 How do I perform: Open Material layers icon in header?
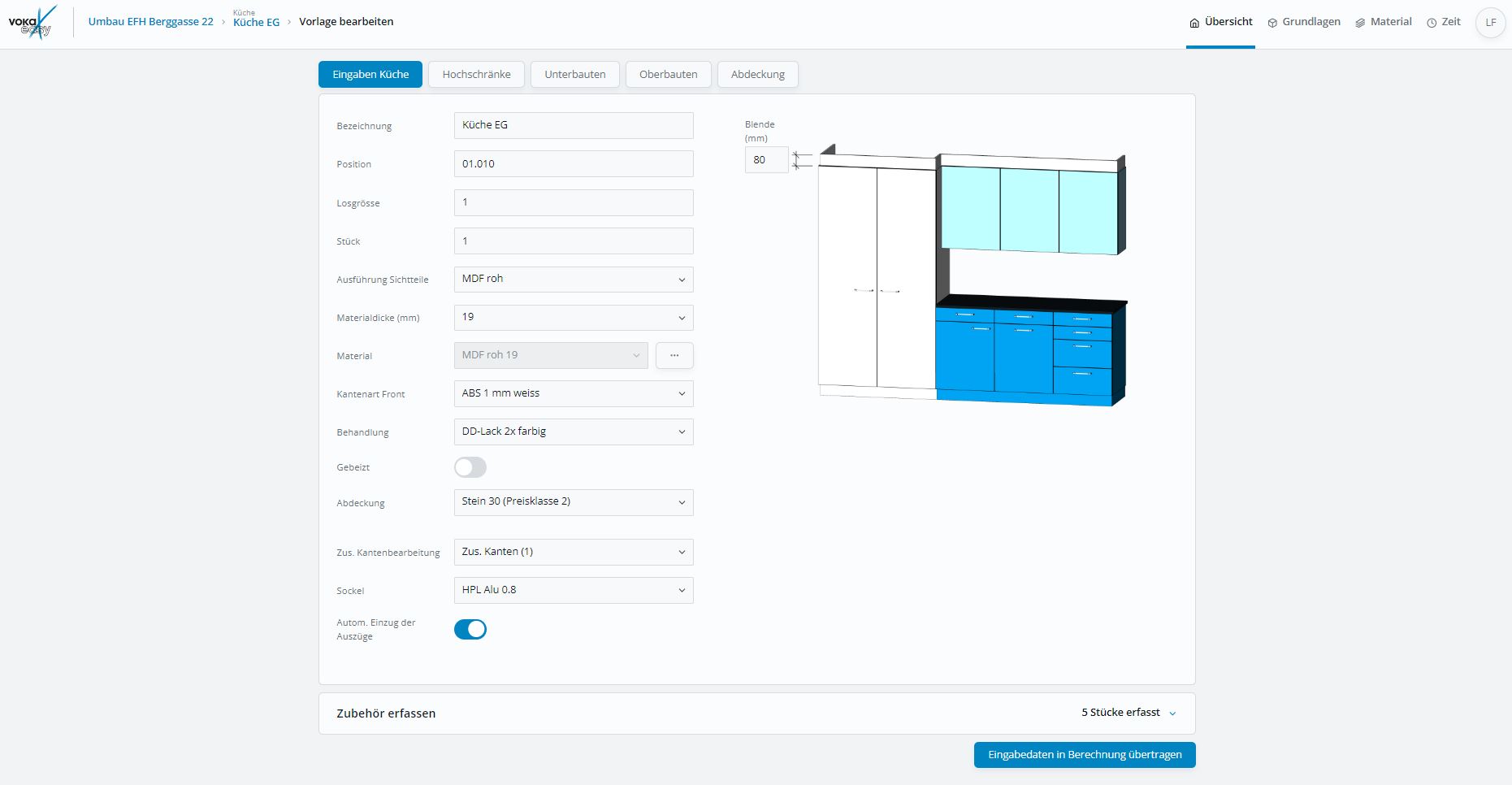click(x=1383, y=22)
